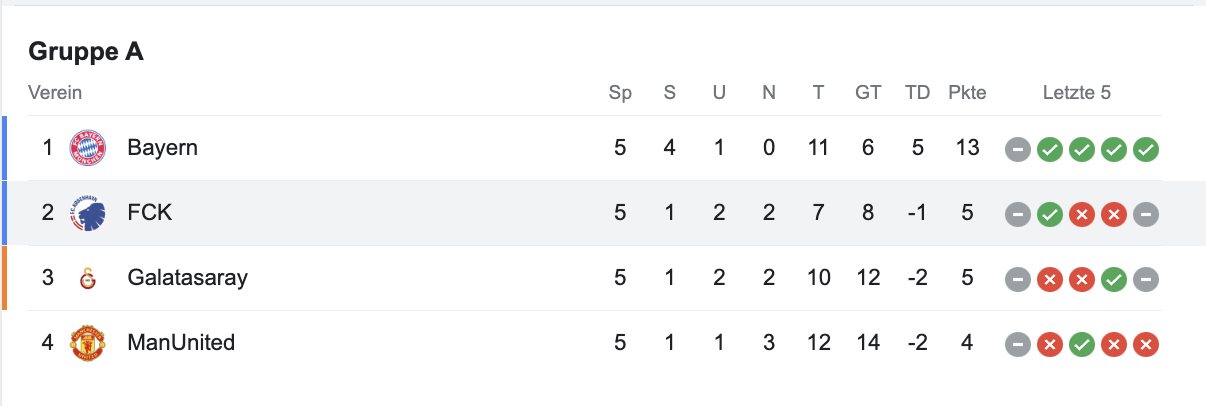Click Bayern's grey draw icon

click(1018, 149)
